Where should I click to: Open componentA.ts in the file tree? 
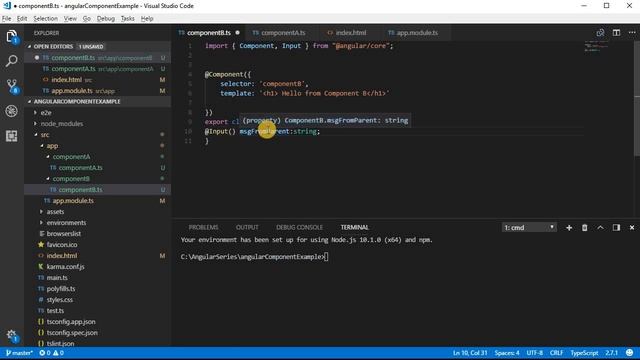[80, 168]
